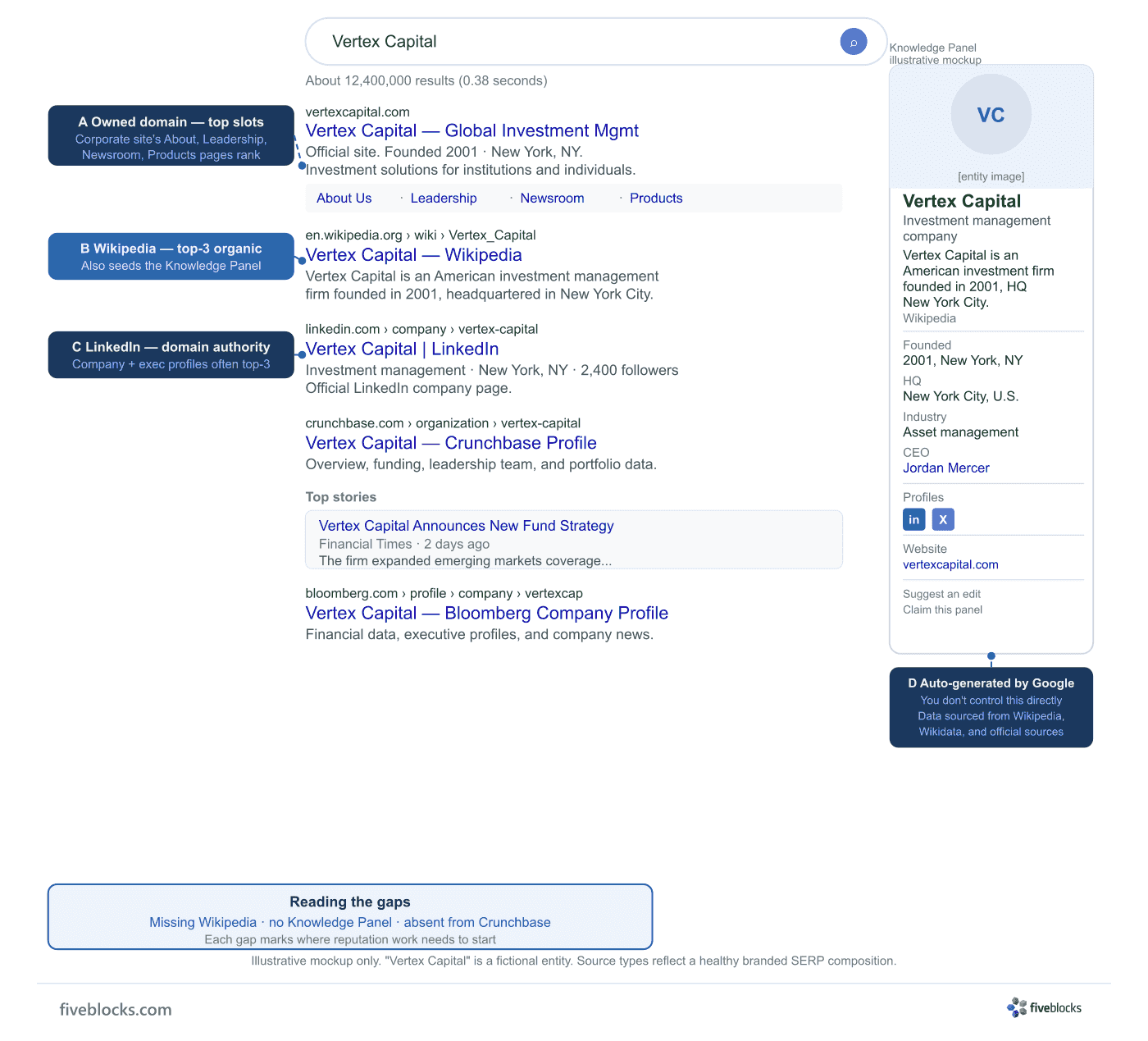The width and height of the screenshot is (1148, 1041).
Task: Click the Wikipedia source attribution in panel
Action: click(929, 318)
